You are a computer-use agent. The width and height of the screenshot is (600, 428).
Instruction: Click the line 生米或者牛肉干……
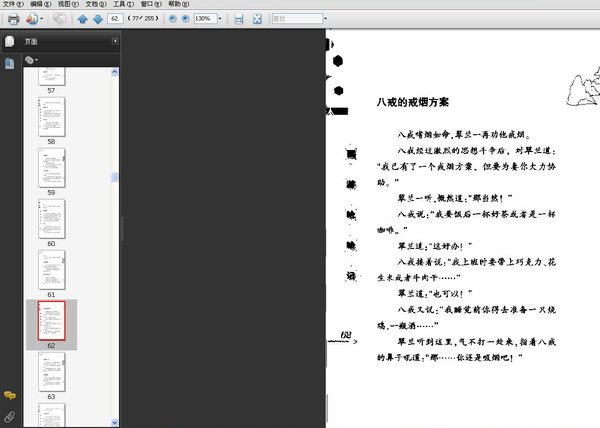(419, 278)
